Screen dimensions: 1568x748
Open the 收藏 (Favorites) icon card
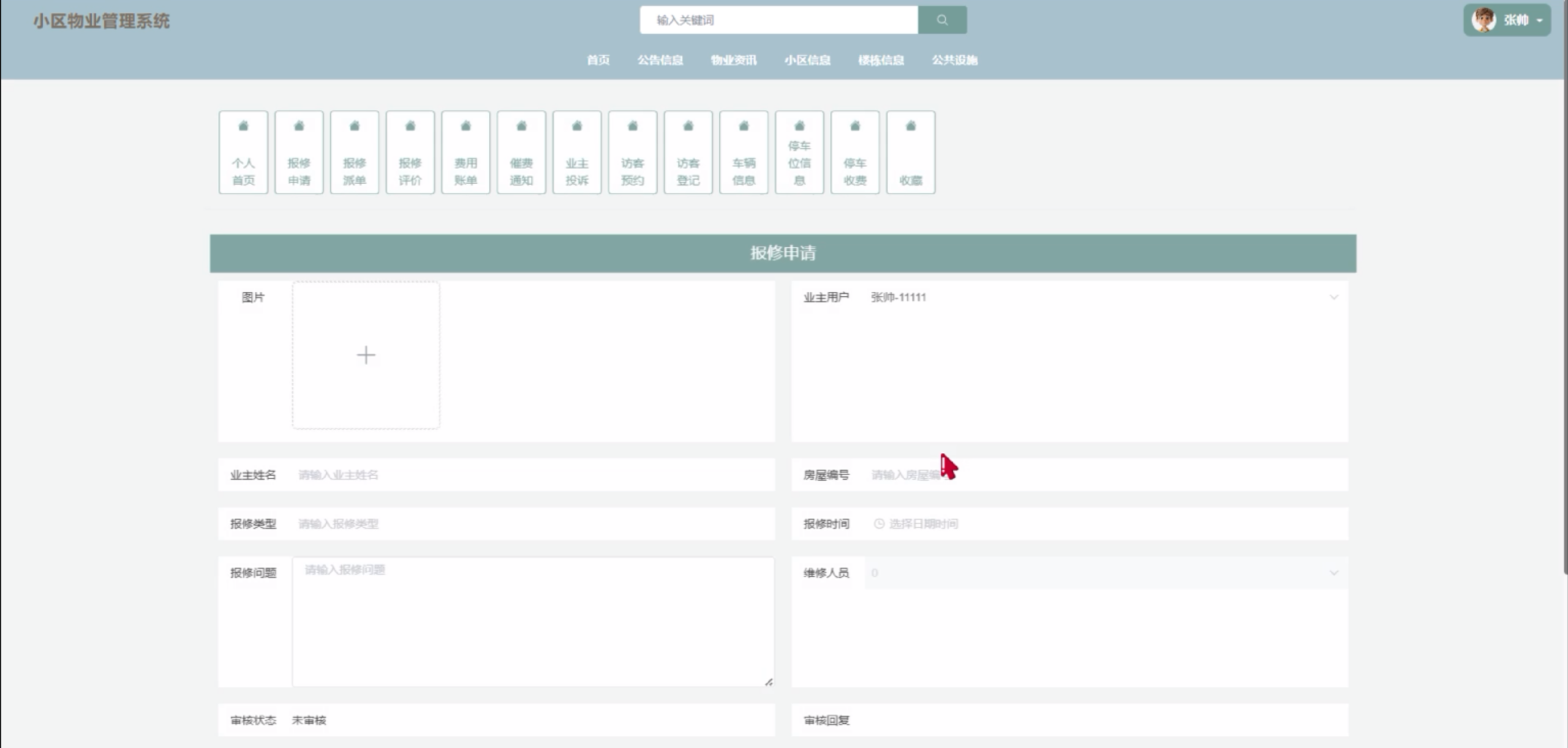point(910,152)
